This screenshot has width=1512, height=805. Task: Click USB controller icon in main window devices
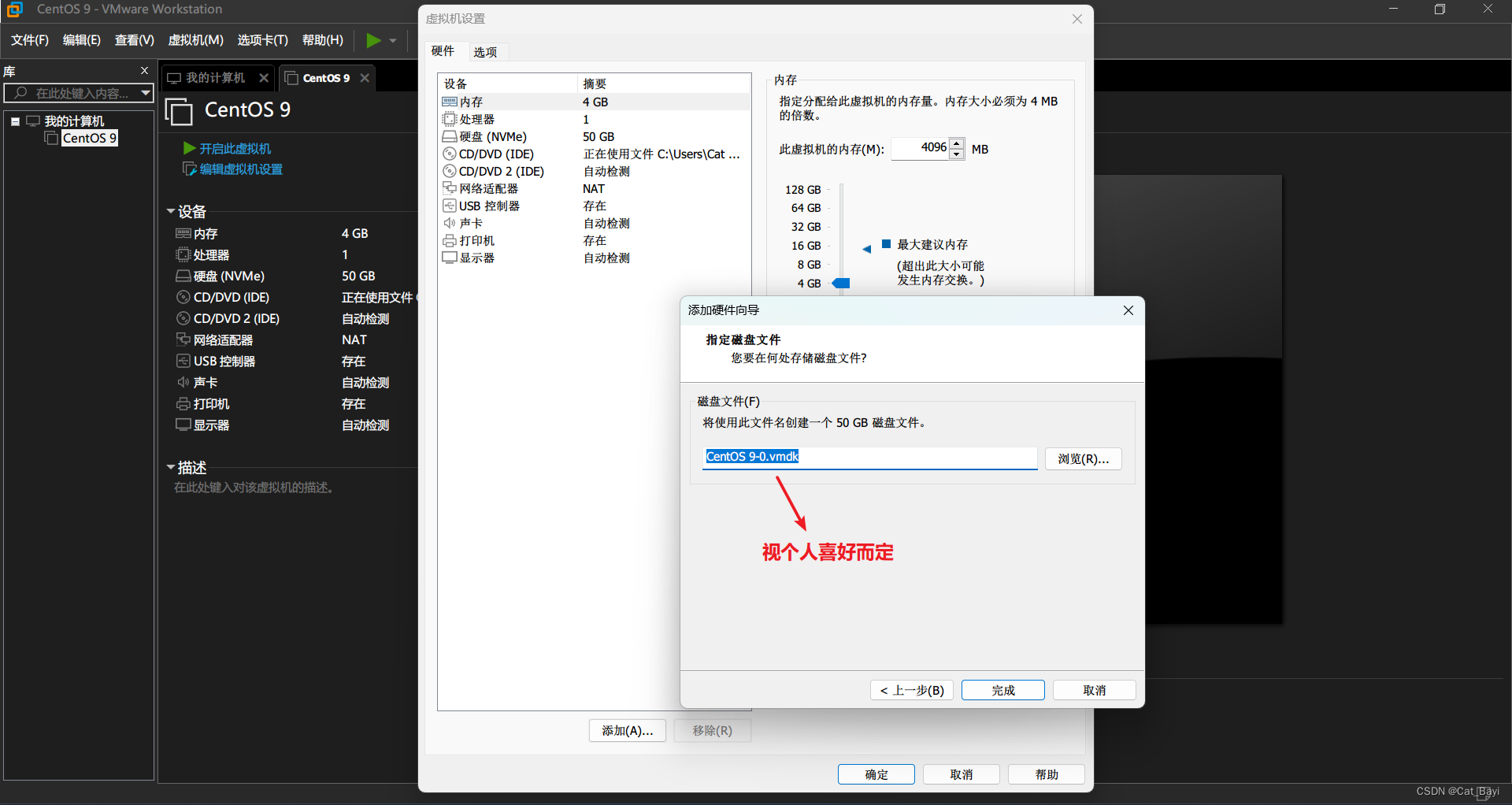point(183,361)
